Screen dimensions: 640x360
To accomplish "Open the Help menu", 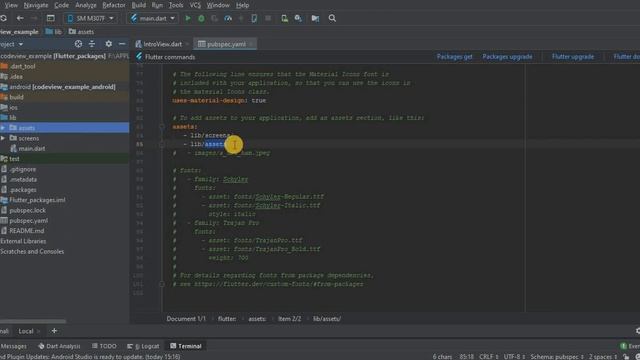I will tap(242, 5).
